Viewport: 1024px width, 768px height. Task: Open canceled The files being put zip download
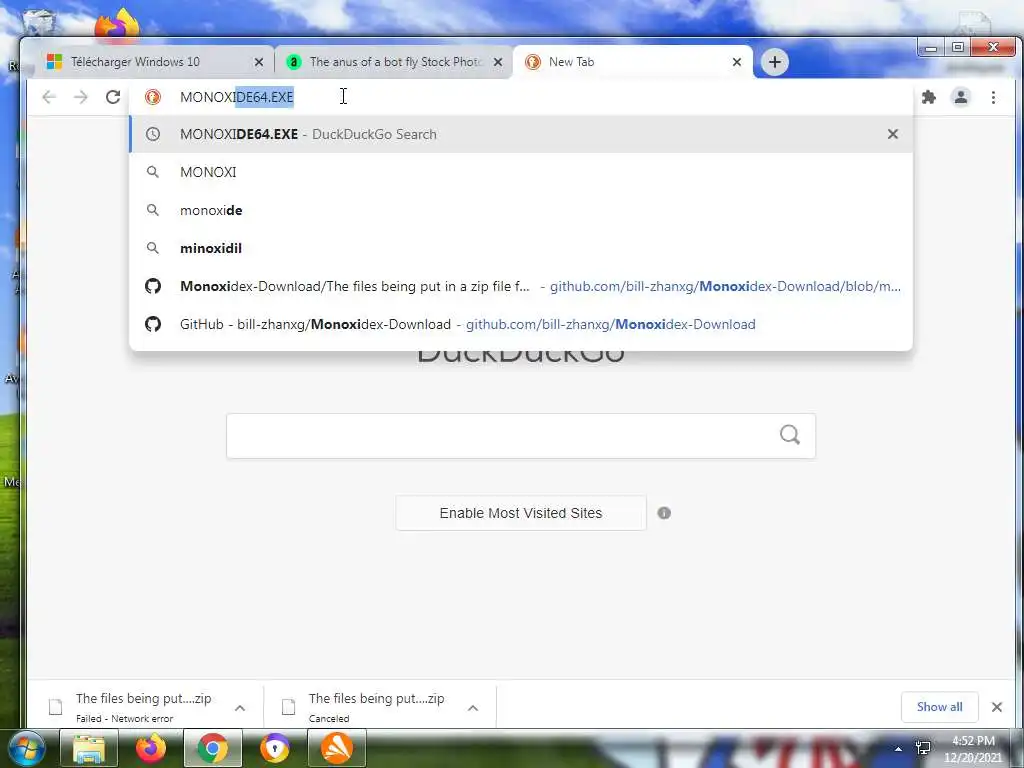366,707
